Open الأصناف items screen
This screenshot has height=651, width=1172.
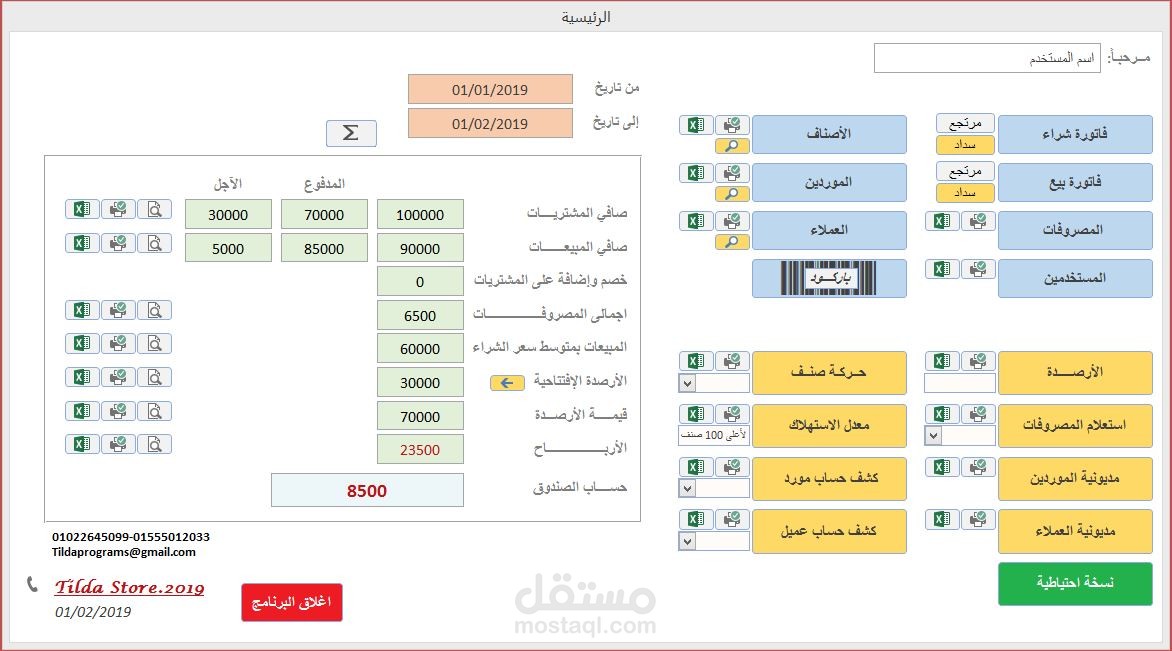point(829,135)
